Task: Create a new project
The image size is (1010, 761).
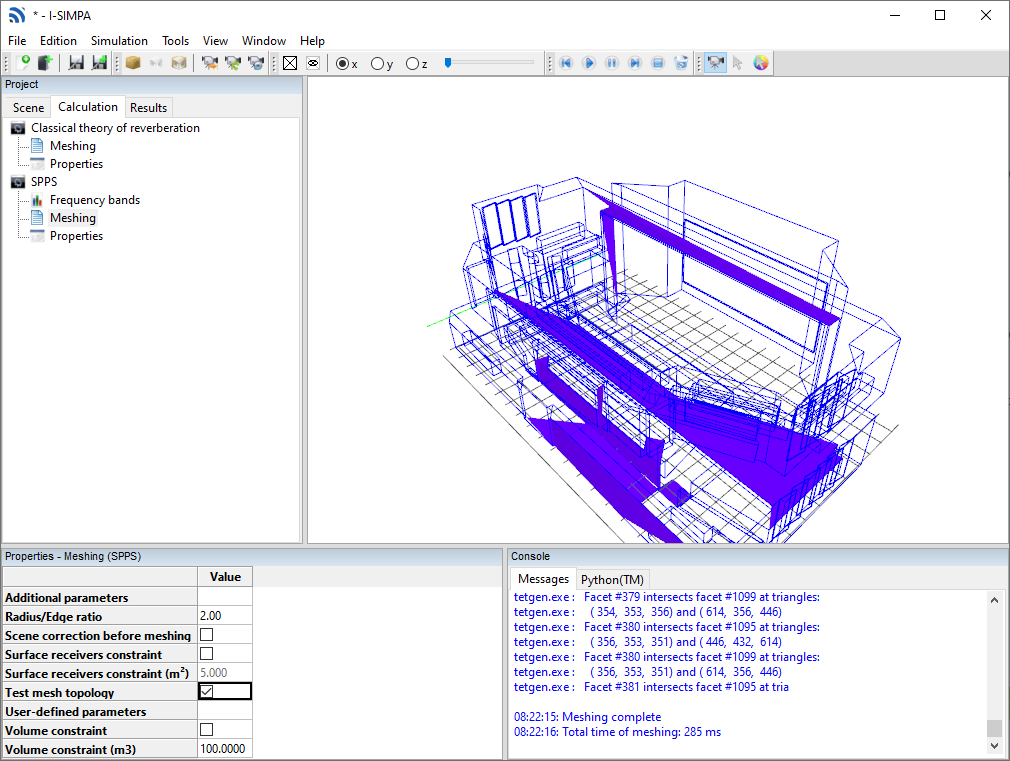Action: point(23,63)
